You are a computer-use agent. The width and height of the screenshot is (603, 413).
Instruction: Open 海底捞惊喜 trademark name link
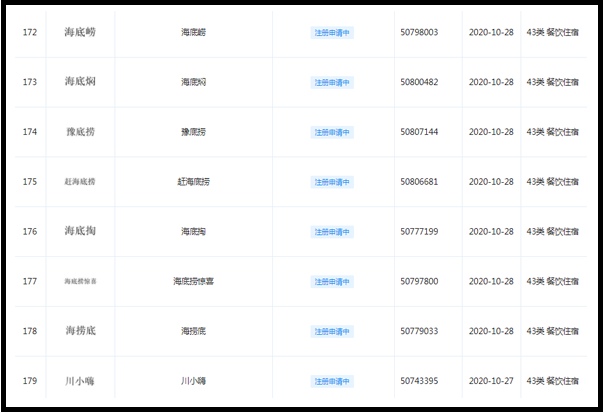(x=193, y=282)
